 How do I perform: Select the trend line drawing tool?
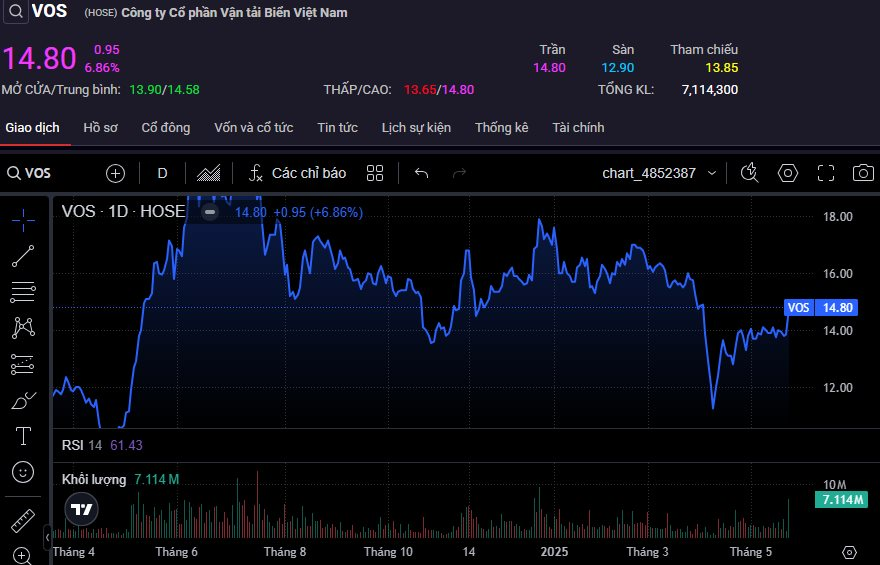pyautogui.click(x=23, y=256)
